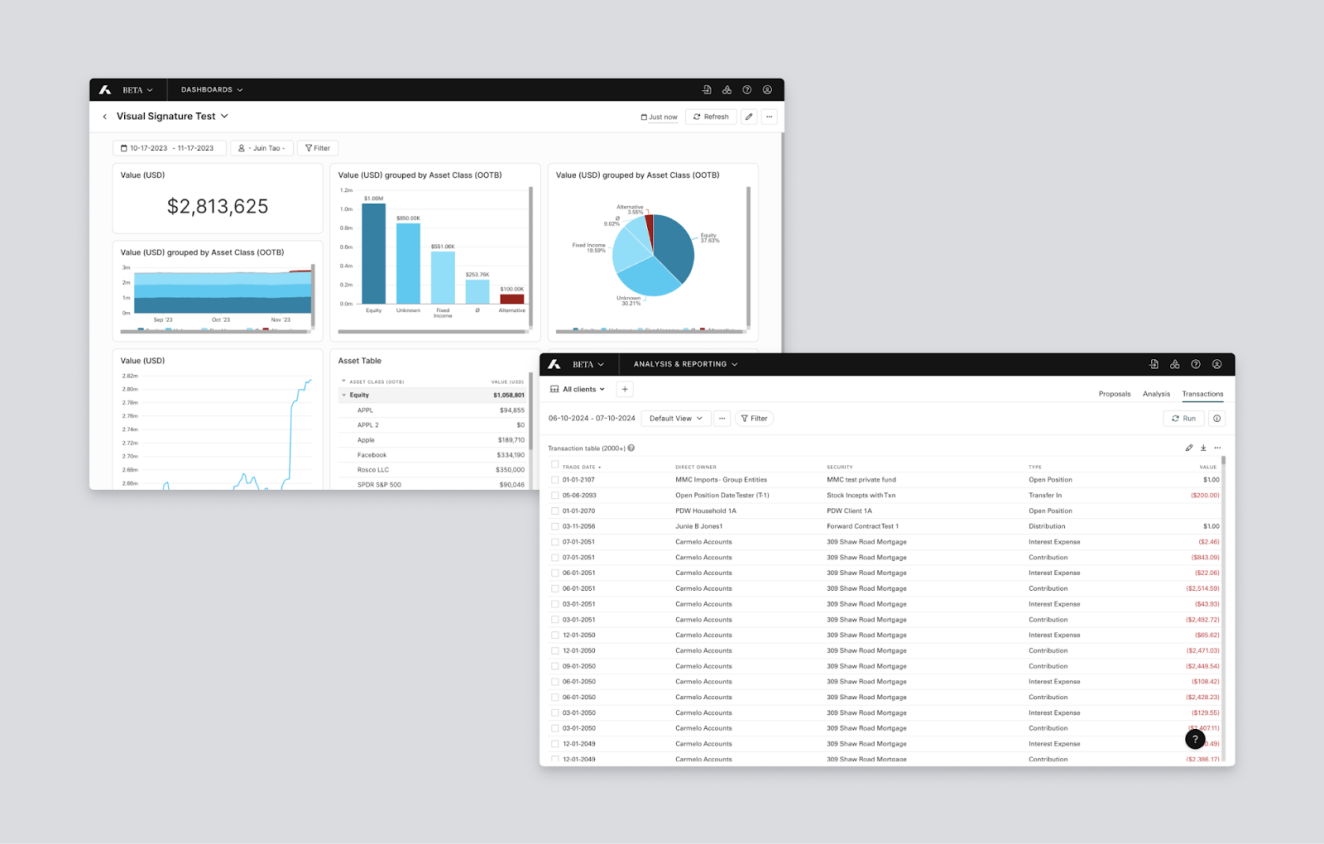The height and width of the screenshot is (844, 1324).
Task: Open the Default View dropdown
Action: point(676,419)
